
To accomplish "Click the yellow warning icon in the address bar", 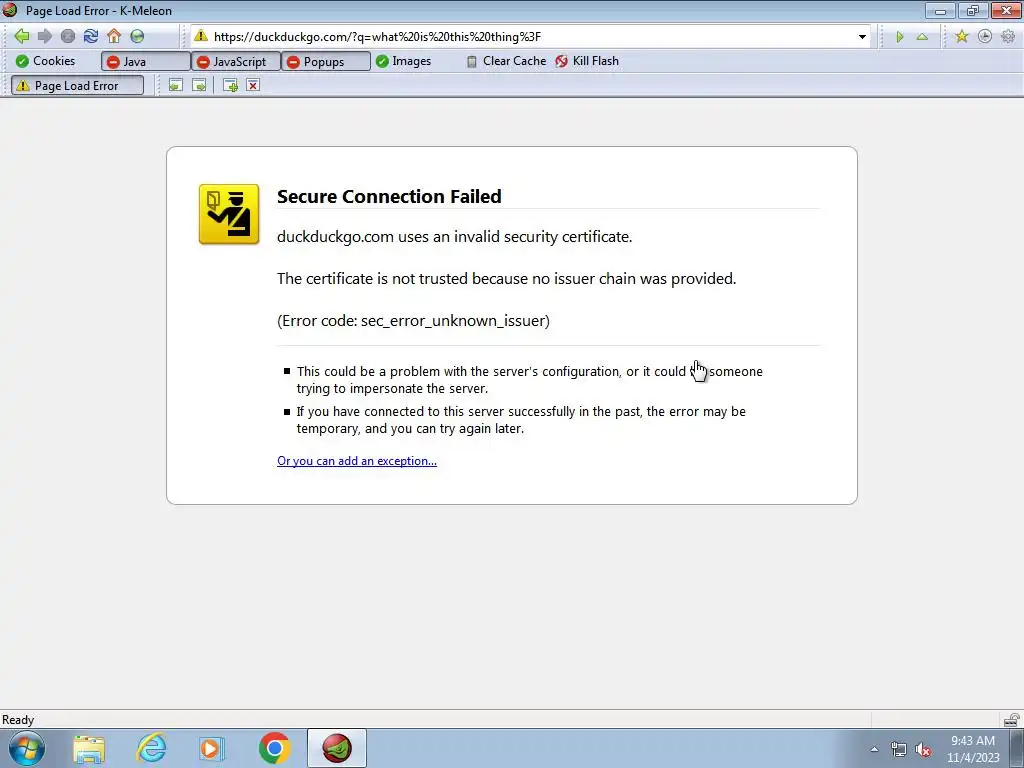I will [x=200, y=36].
